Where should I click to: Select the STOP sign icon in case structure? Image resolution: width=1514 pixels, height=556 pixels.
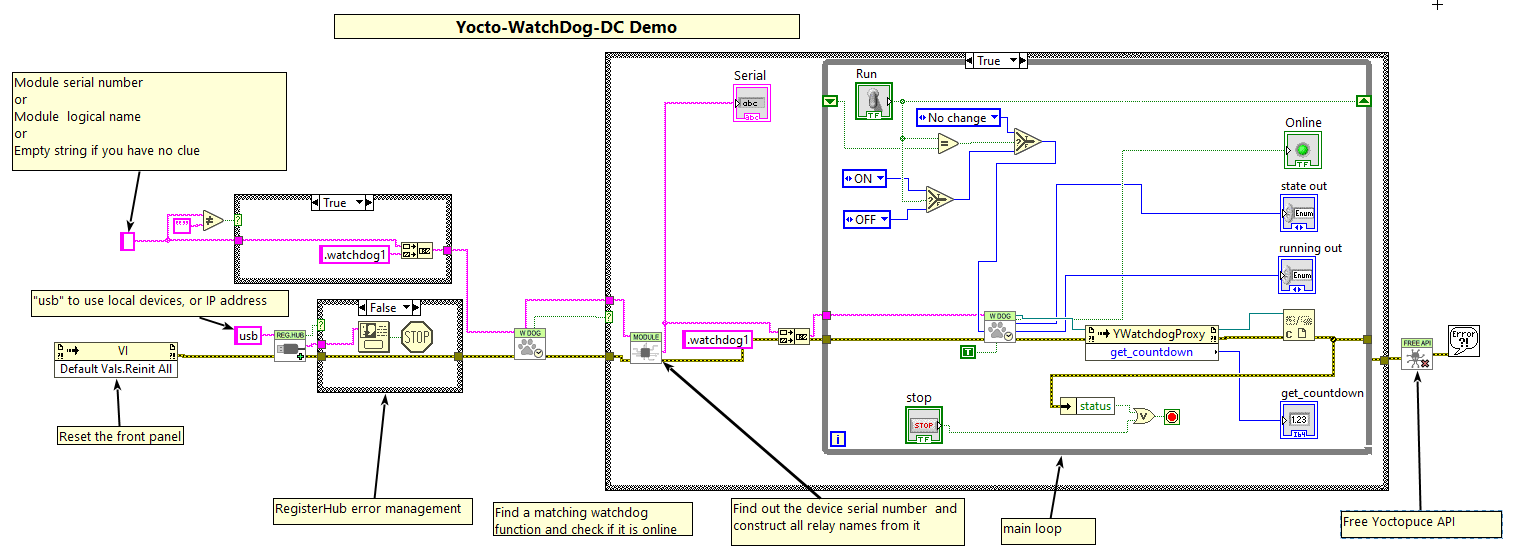[x=416, y=337]
